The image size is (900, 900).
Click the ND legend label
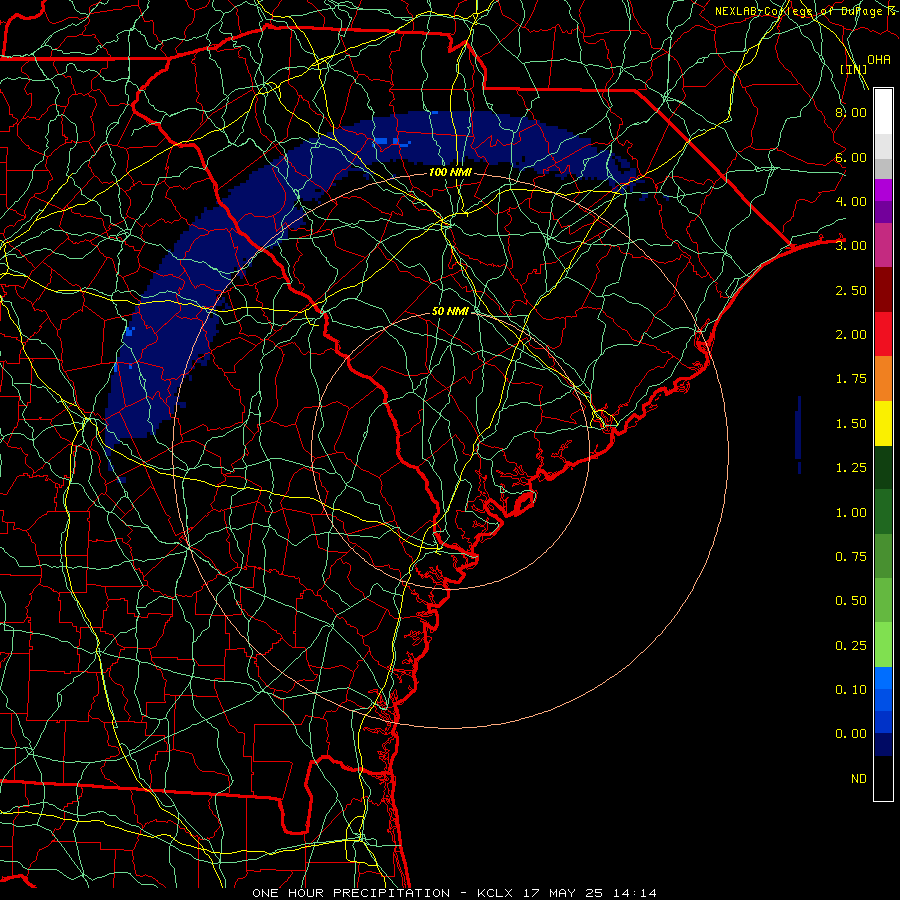coord(859,779)
